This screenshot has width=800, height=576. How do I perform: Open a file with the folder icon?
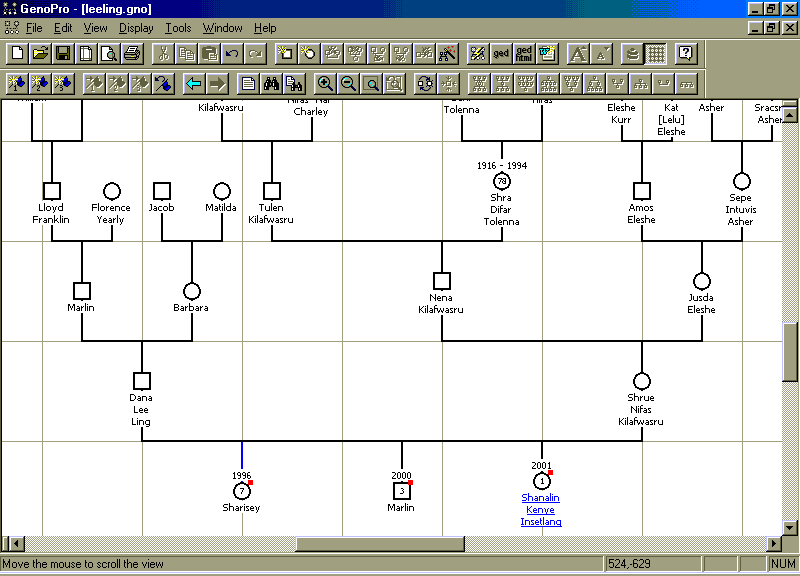(40, 54)
